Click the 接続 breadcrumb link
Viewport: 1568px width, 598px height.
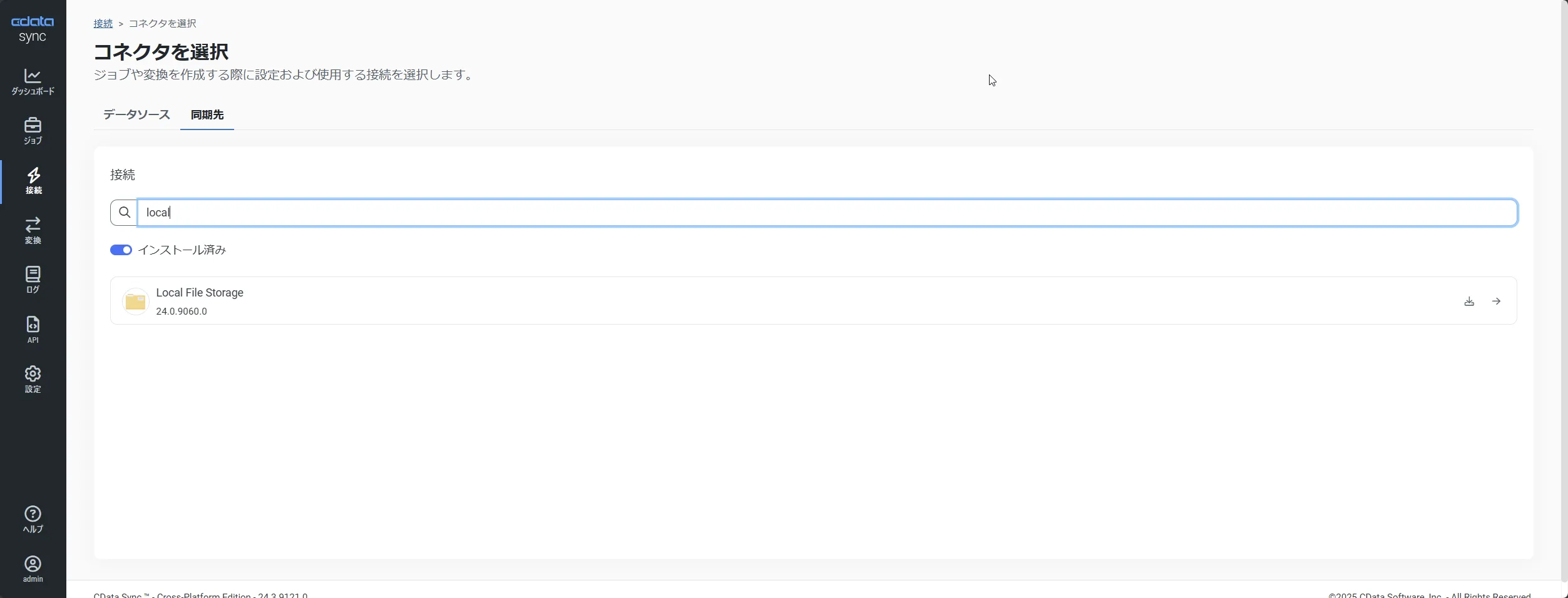click(103, 24)
